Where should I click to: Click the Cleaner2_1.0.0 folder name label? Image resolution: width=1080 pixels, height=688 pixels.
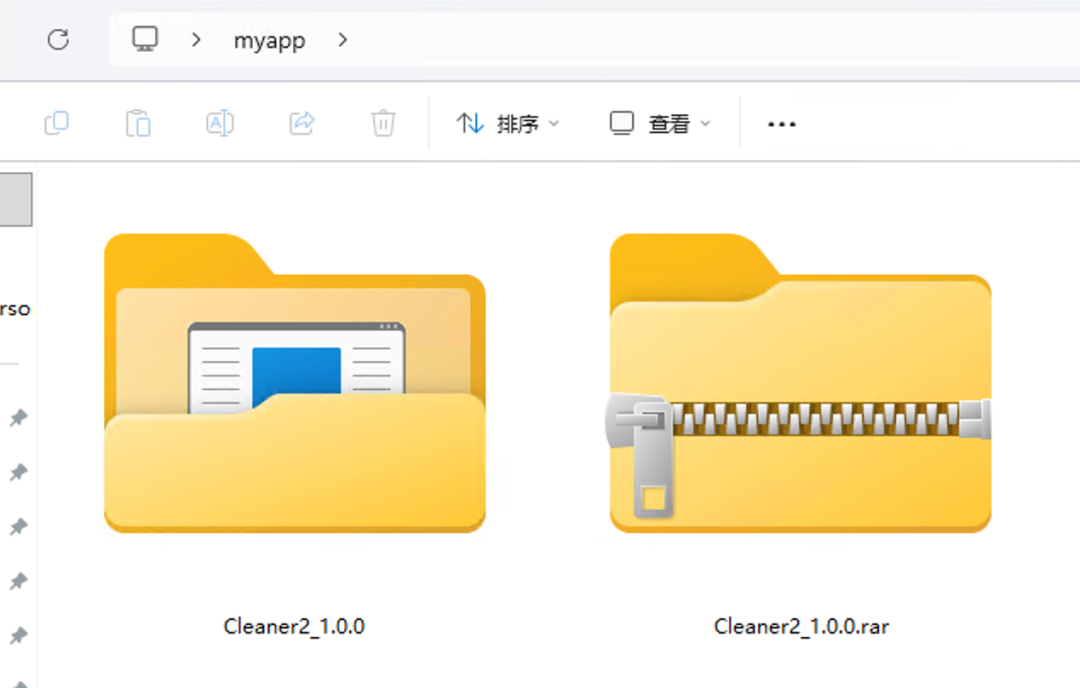coord(294,626)
